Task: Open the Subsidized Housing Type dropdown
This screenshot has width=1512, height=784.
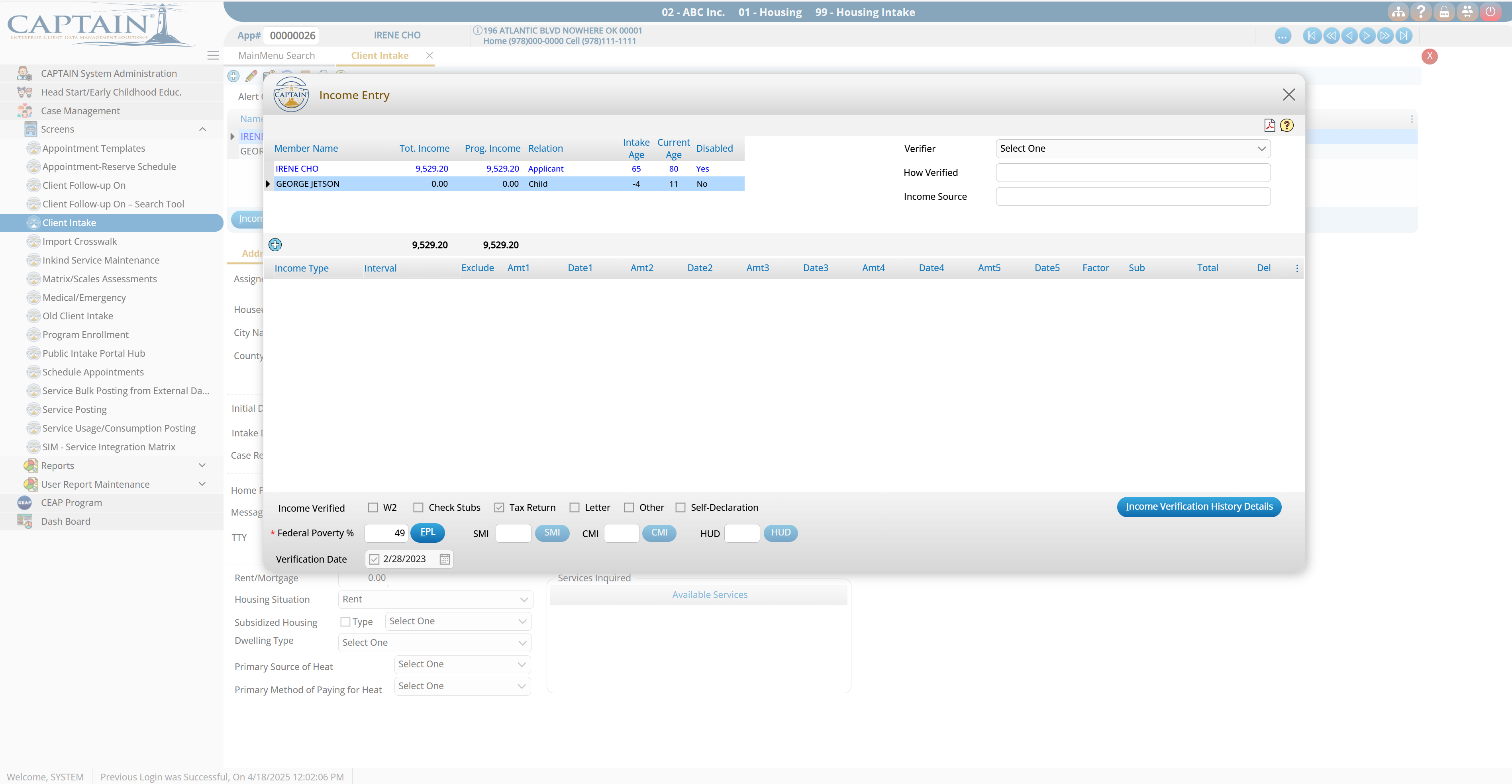Action: (x=458, y=621)
